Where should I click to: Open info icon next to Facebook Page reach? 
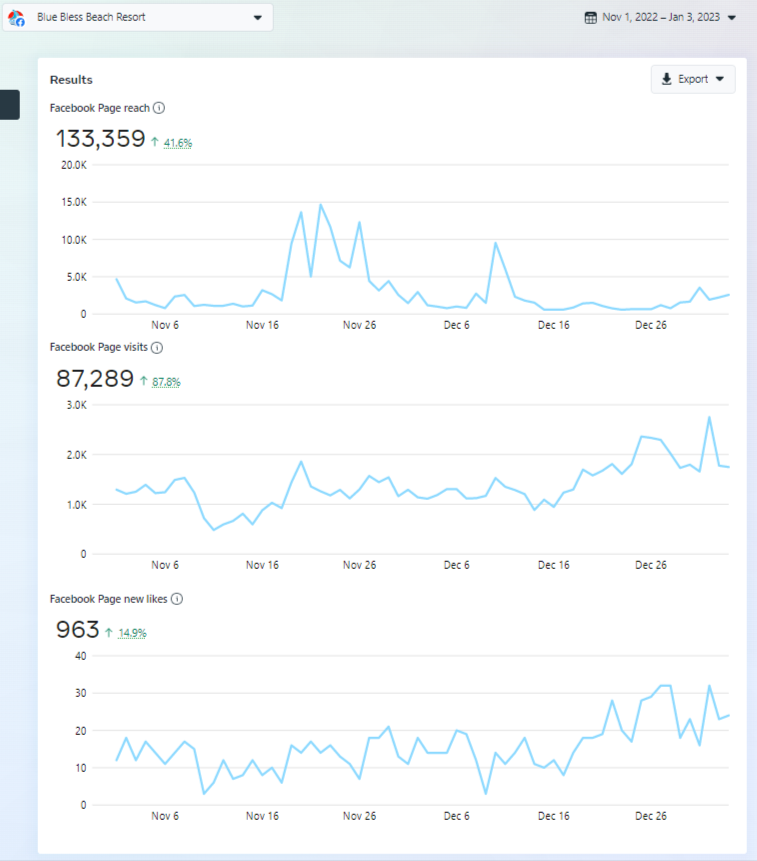159,108
